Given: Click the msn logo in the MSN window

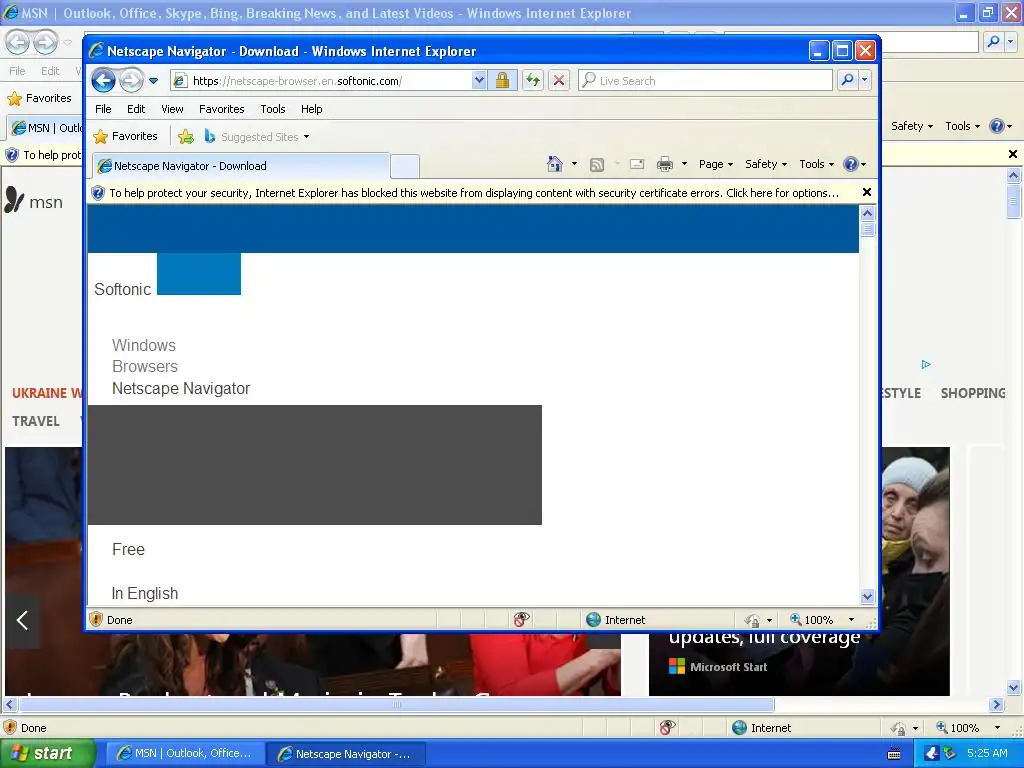Looking at the screenshot, I should [33, 201].
